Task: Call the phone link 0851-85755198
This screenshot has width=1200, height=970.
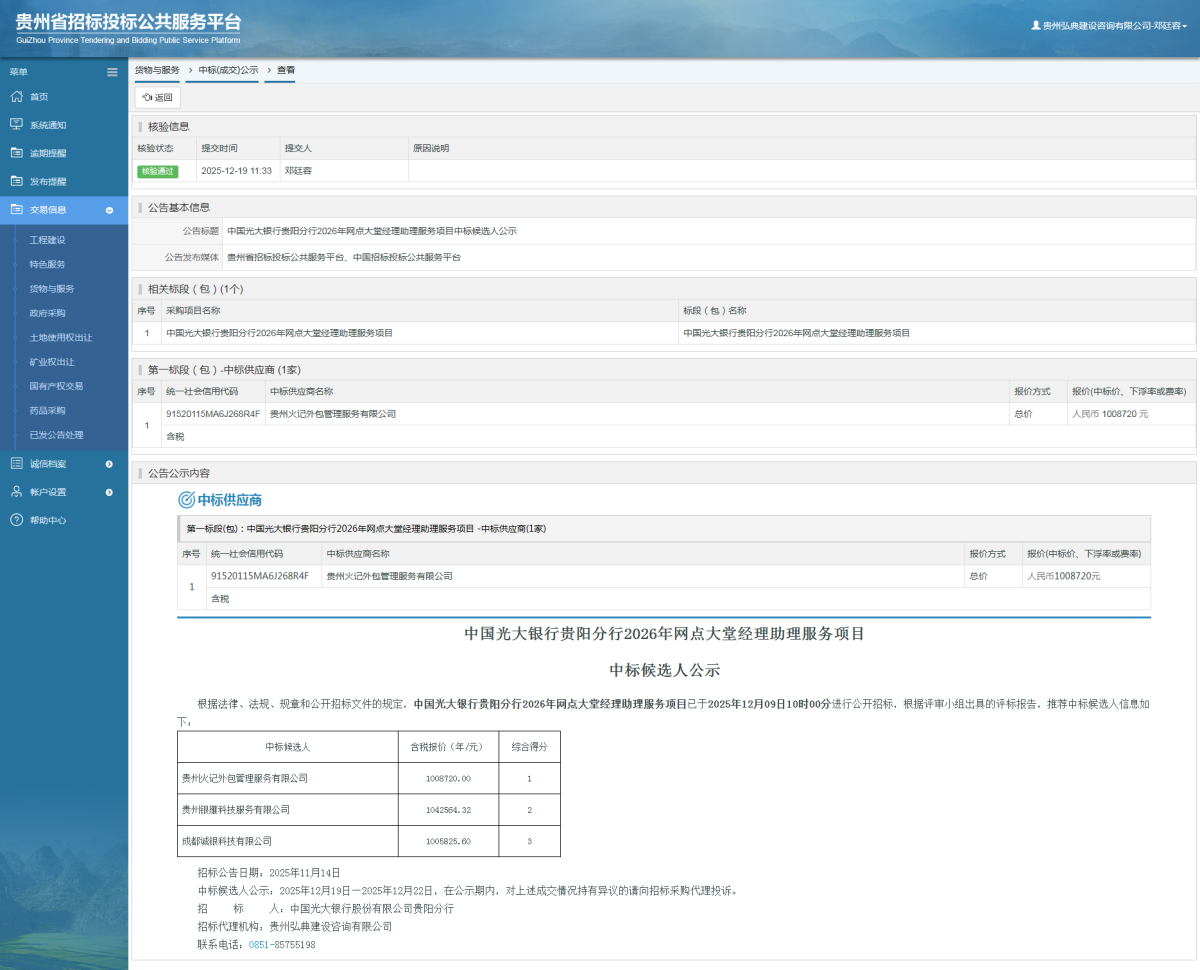Action: 280,944
